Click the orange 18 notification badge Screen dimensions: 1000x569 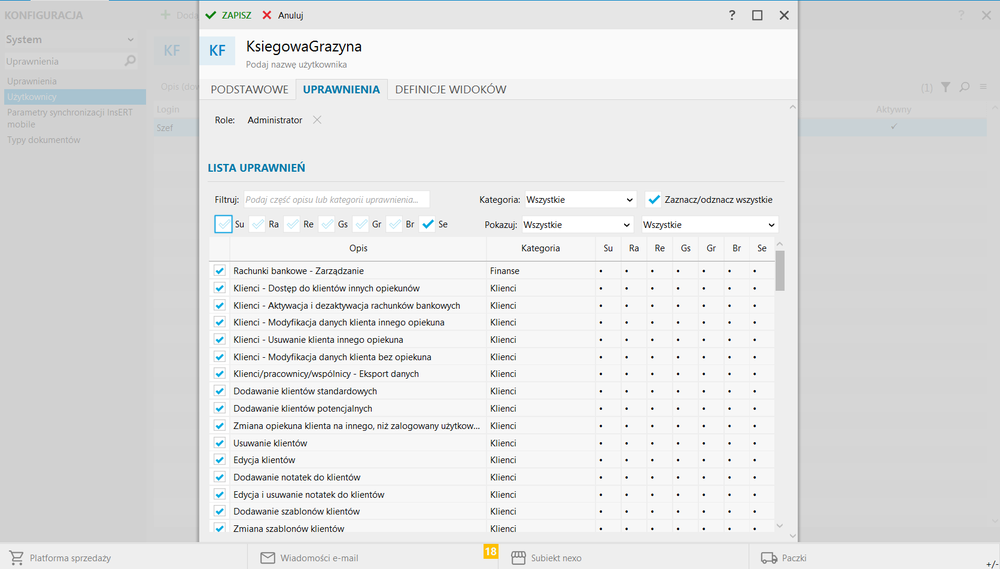[x=490, y=551]
